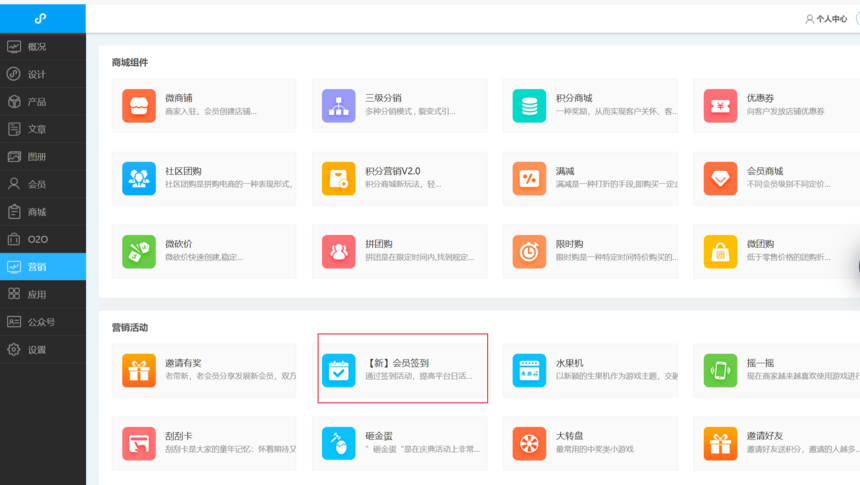This screenshot has height=485, width=860.
Task: Open the 优惠券 coupon icon
Action: [720, 105]
